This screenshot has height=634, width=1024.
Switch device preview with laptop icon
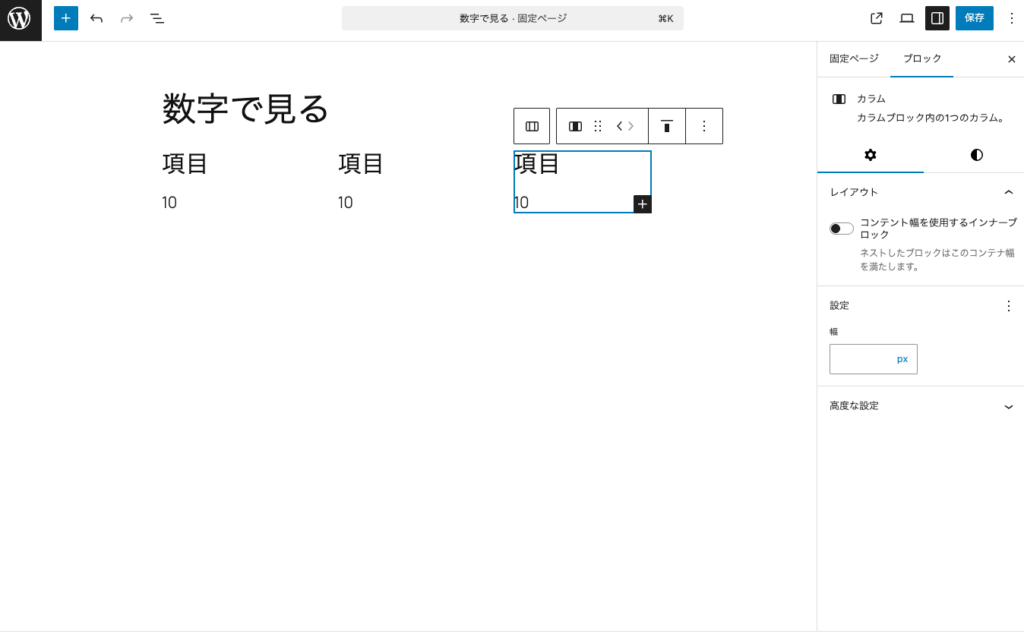(x=907, y=18)
